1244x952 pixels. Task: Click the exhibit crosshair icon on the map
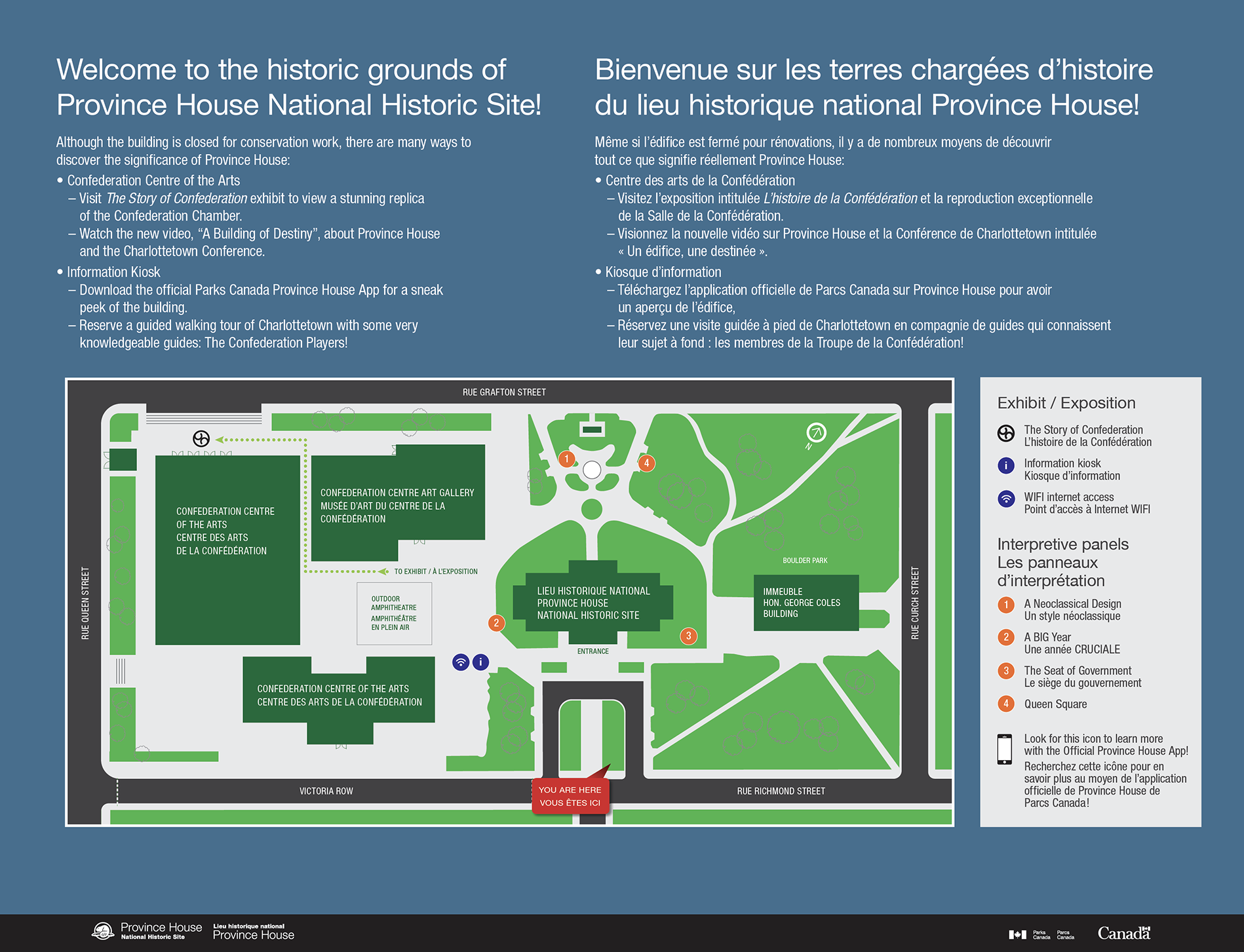click(201, 438)
